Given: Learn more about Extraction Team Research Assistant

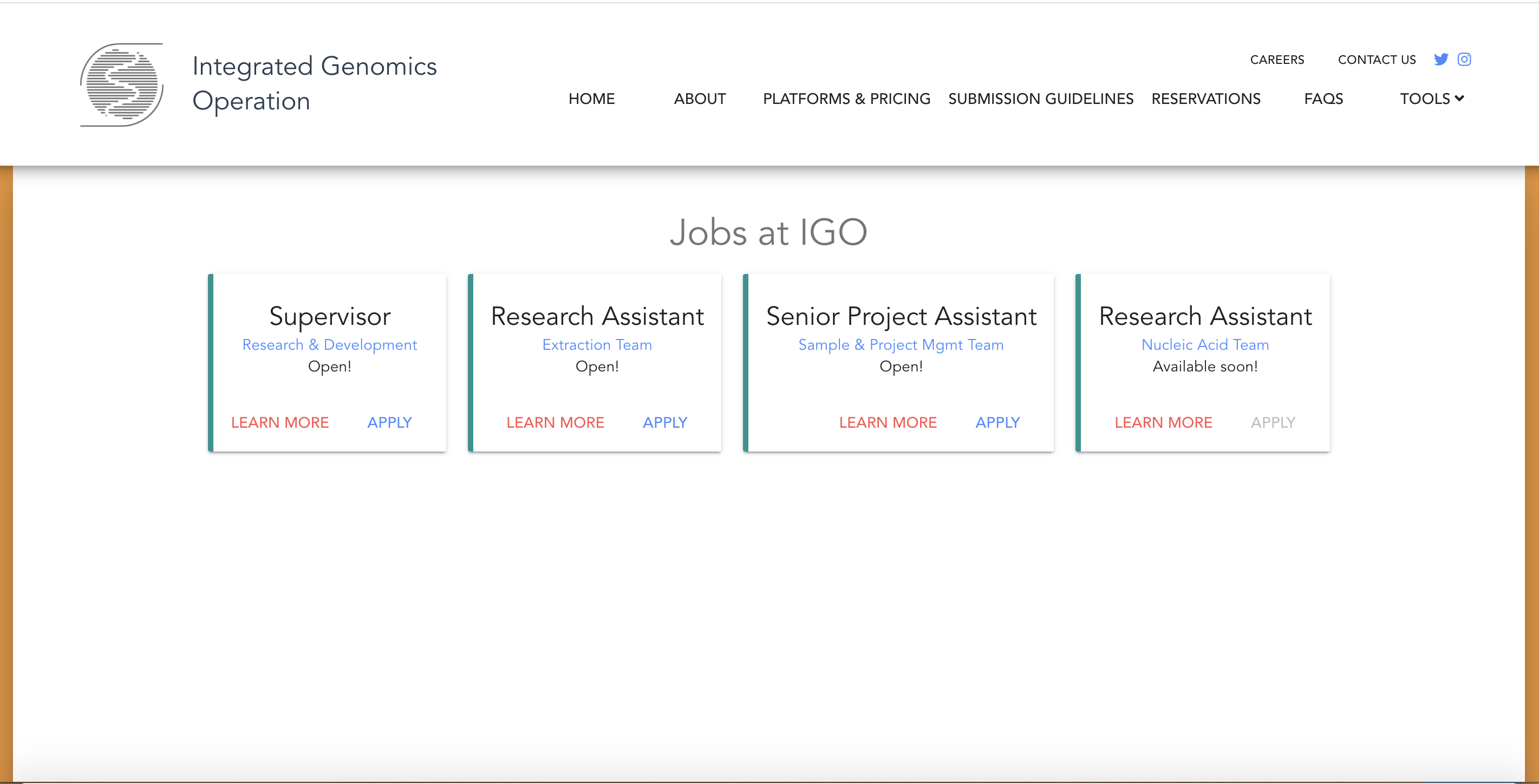Looking at the screenshot, I should (x=555, y=422).
